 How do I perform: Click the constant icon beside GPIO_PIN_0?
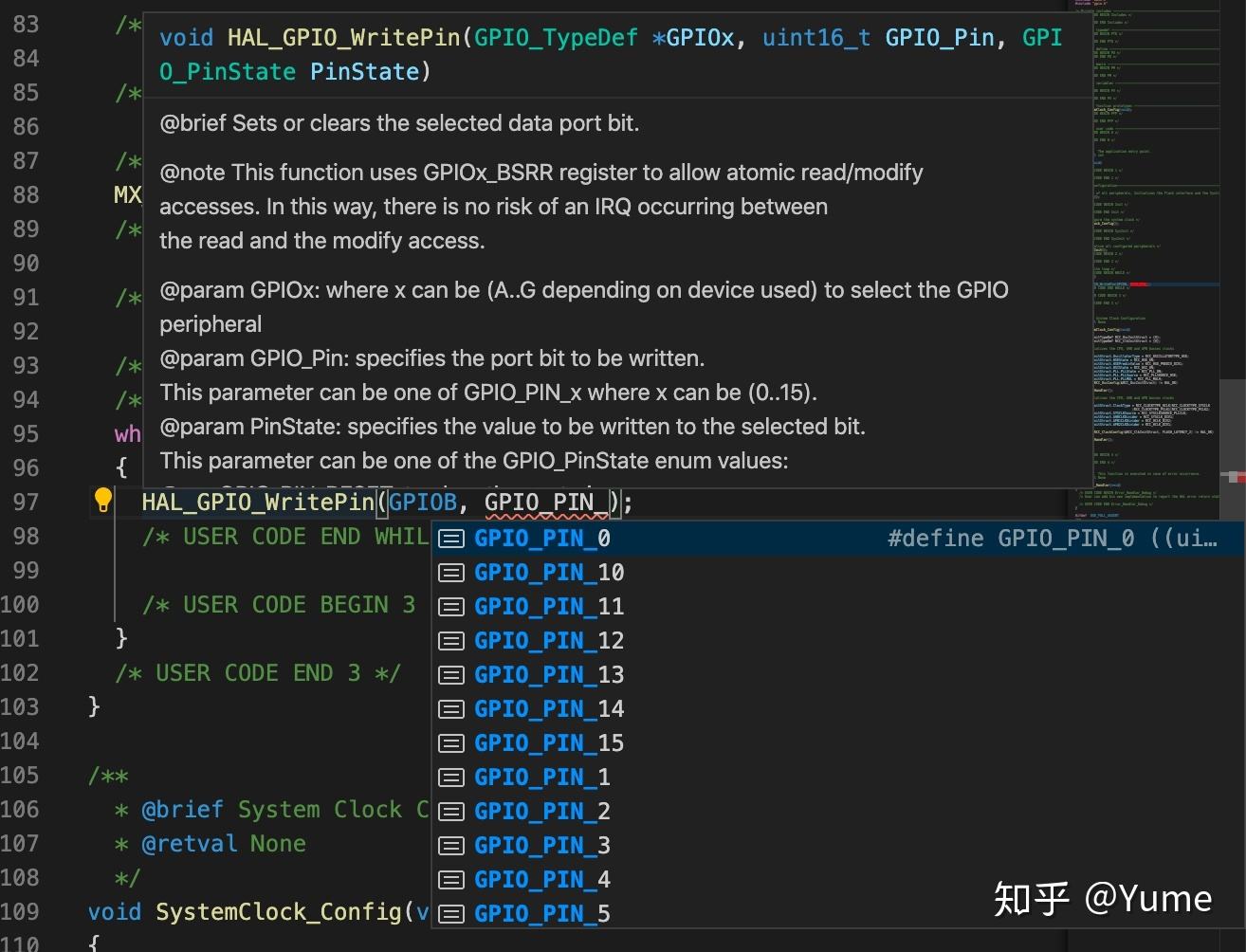451,539
